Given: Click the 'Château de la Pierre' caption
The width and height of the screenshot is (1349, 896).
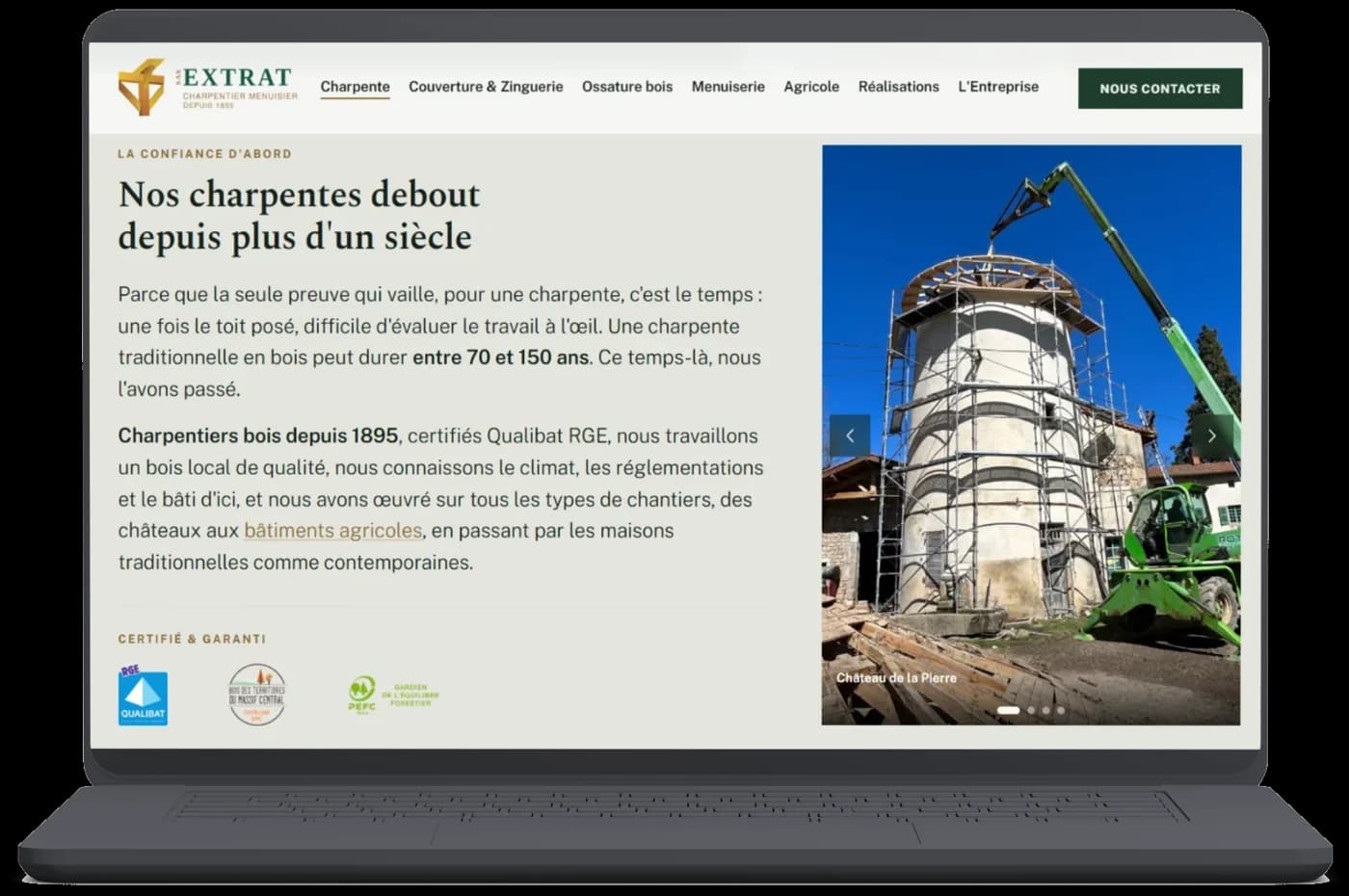Looking at the screenshot, I should (x=896, y=678).
